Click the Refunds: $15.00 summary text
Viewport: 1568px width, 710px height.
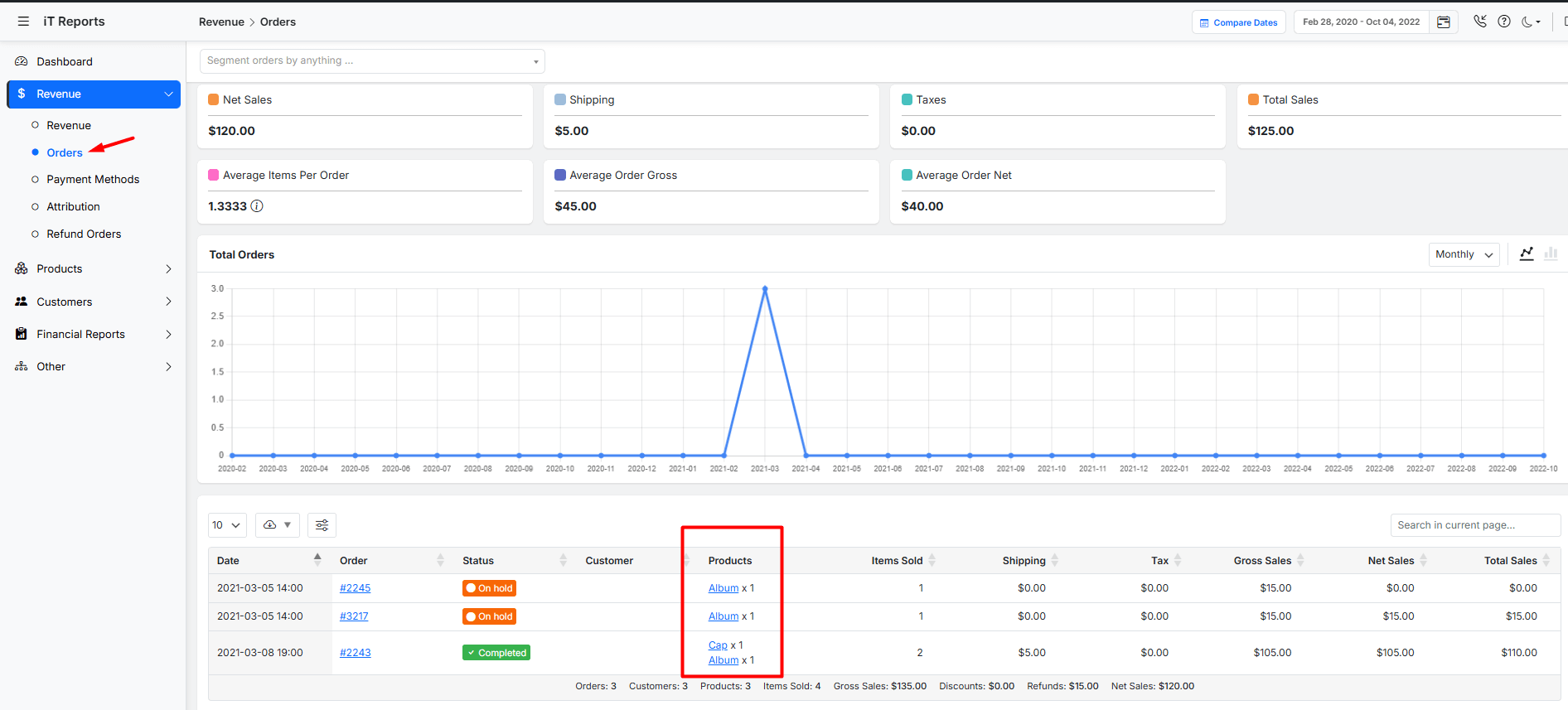(1062, 686)
